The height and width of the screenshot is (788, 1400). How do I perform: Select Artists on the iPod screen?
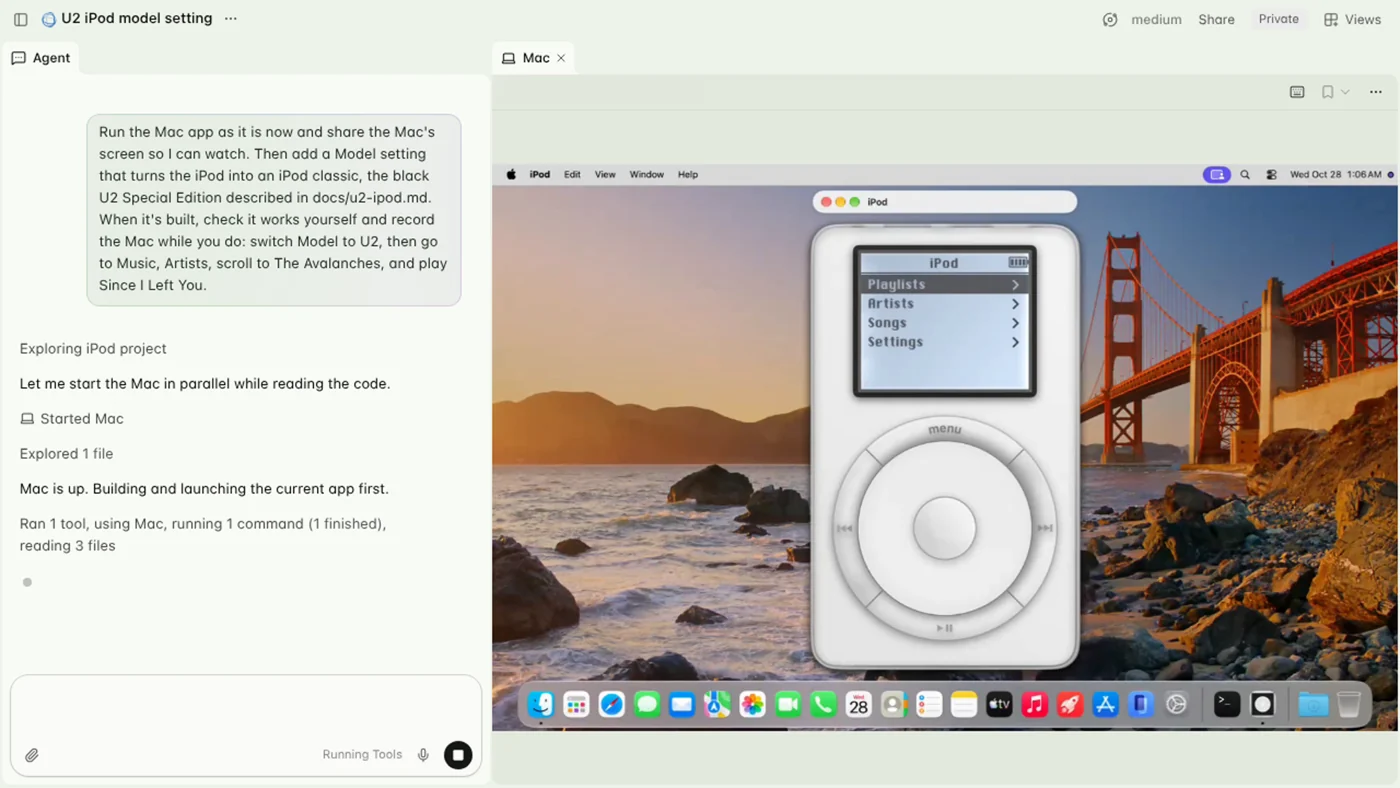[x=944, y=304]
